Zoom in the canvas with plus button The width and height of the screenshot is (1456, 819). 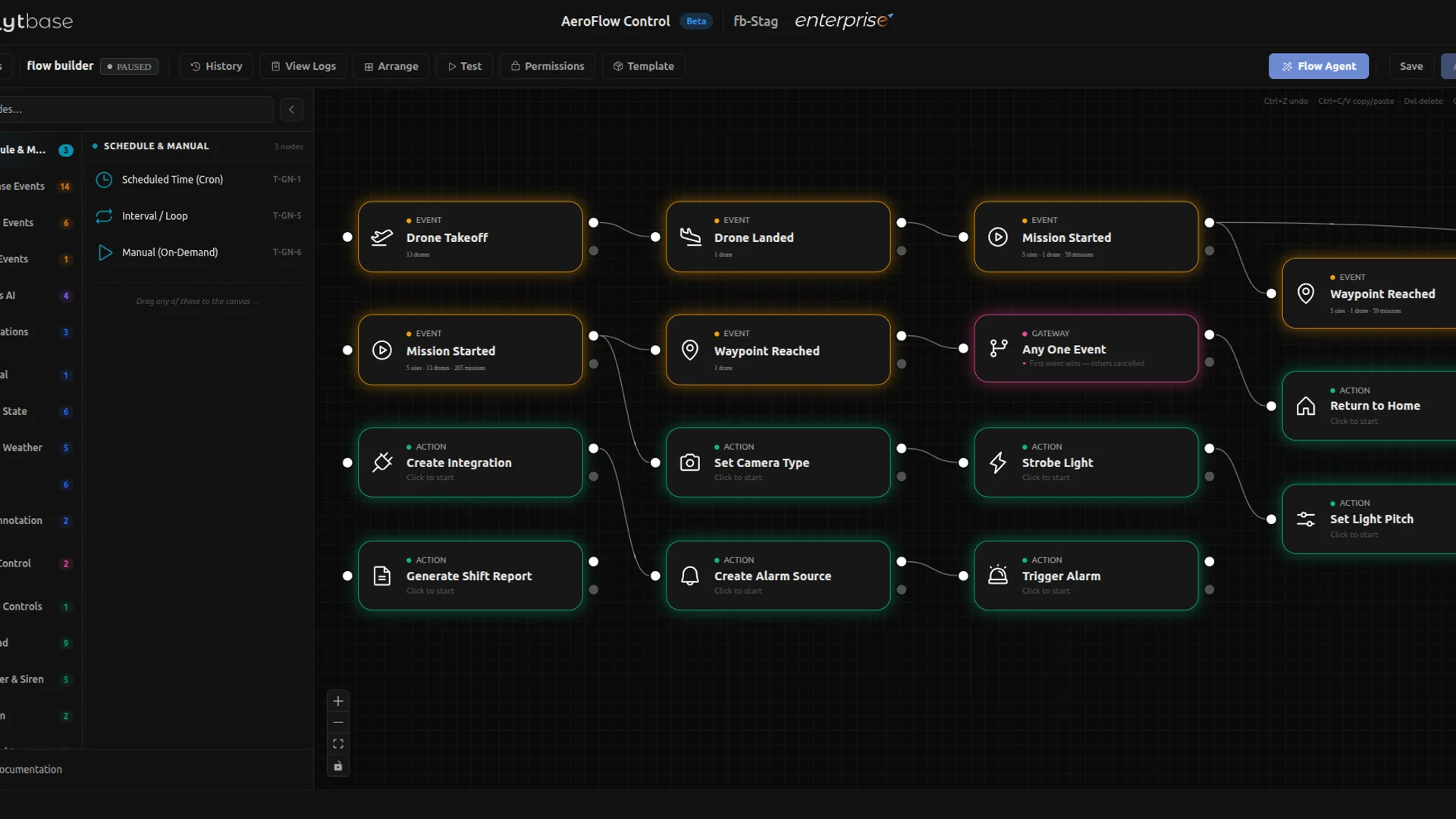(338, 701)
